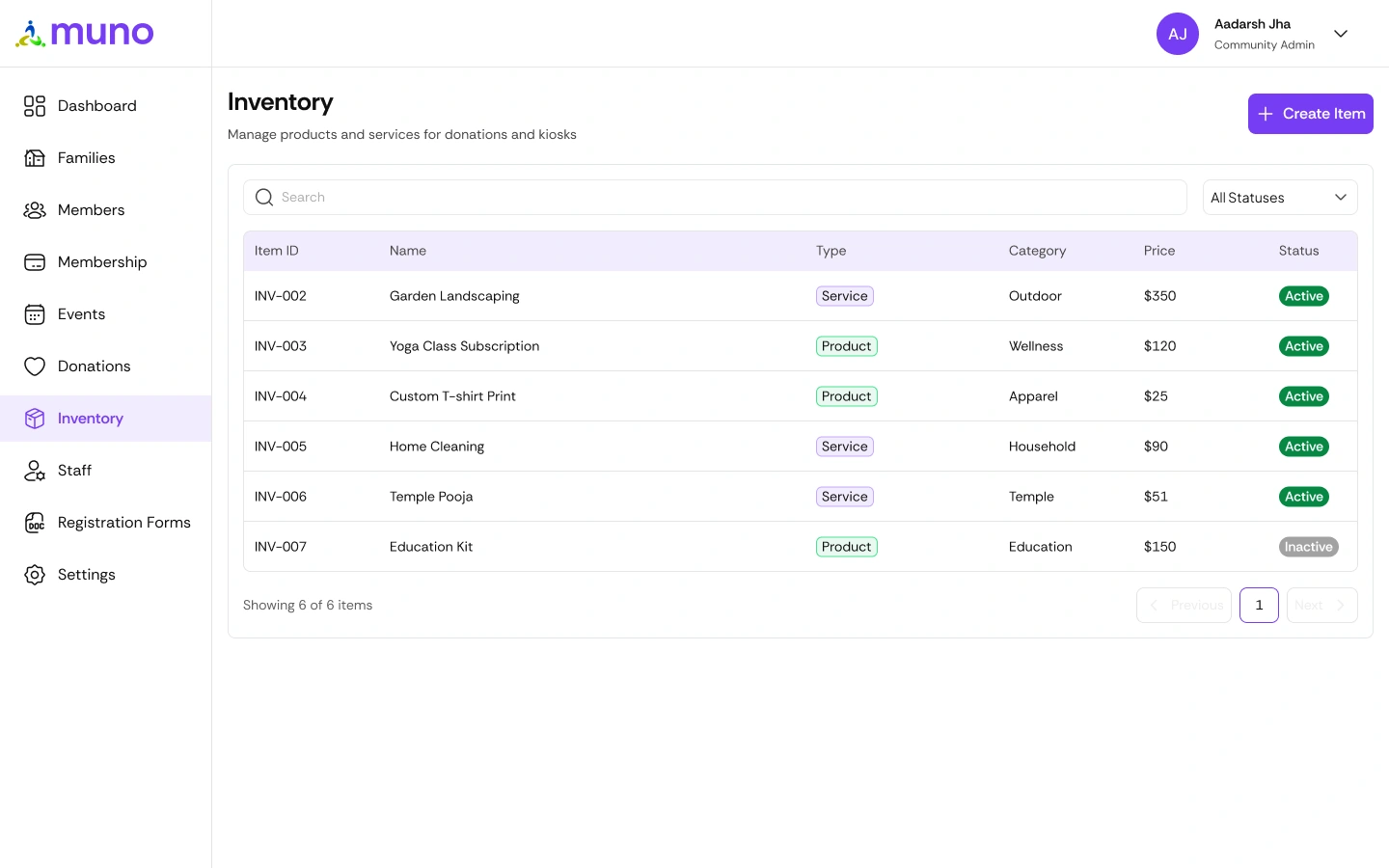Screen dimensions: 1389x868
Task: Expand the user account menu chevron
Action: tap(1341, 34)
